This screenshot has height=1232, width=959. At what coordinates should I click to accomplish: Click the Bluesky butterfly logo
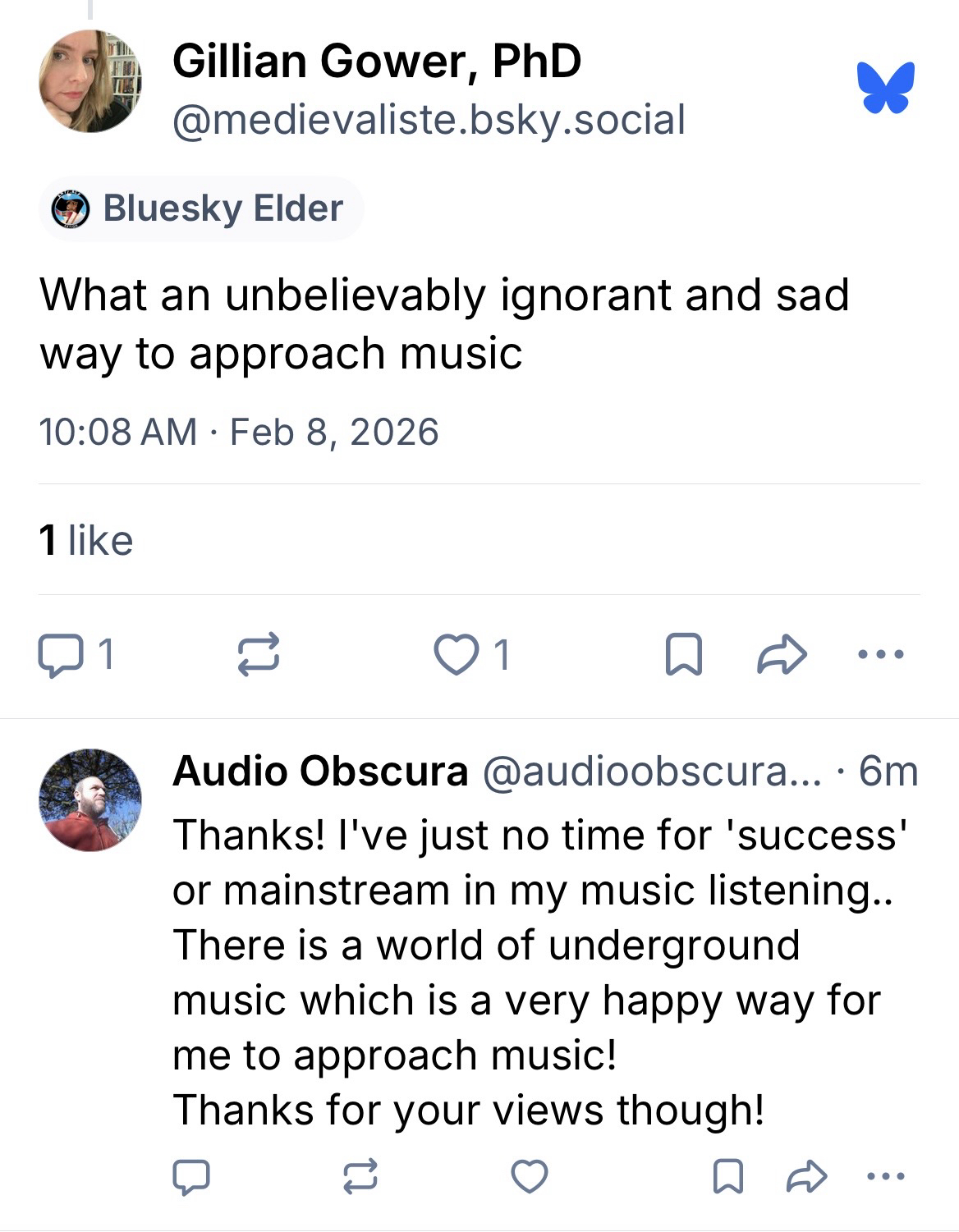885,87
